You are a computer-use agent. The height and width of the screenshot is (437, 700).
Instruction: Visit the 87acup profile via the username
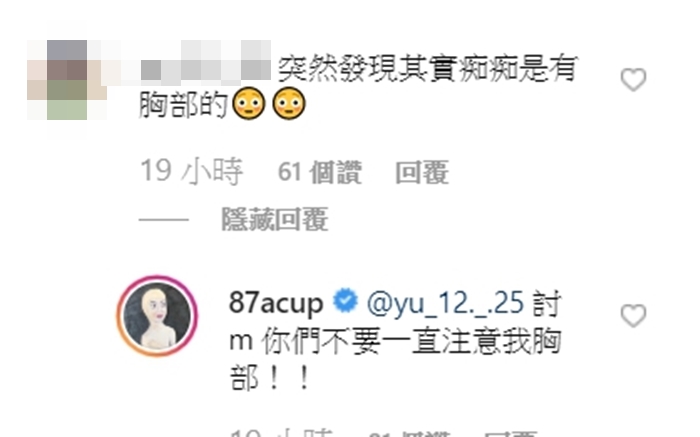(276, 303)
